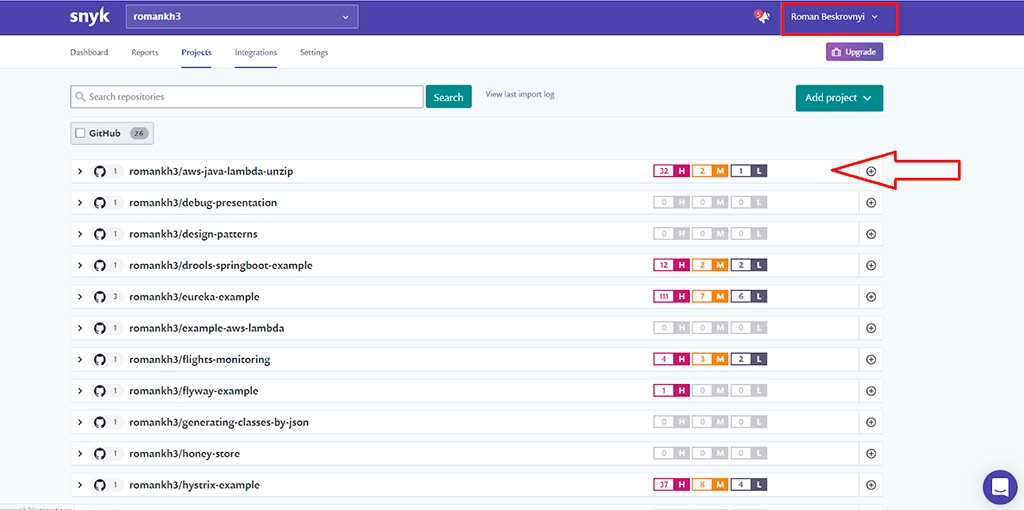Click GitHub icon on flights-monitoring row
Screen dimensions: 1024x510
(x=99, y=359)
